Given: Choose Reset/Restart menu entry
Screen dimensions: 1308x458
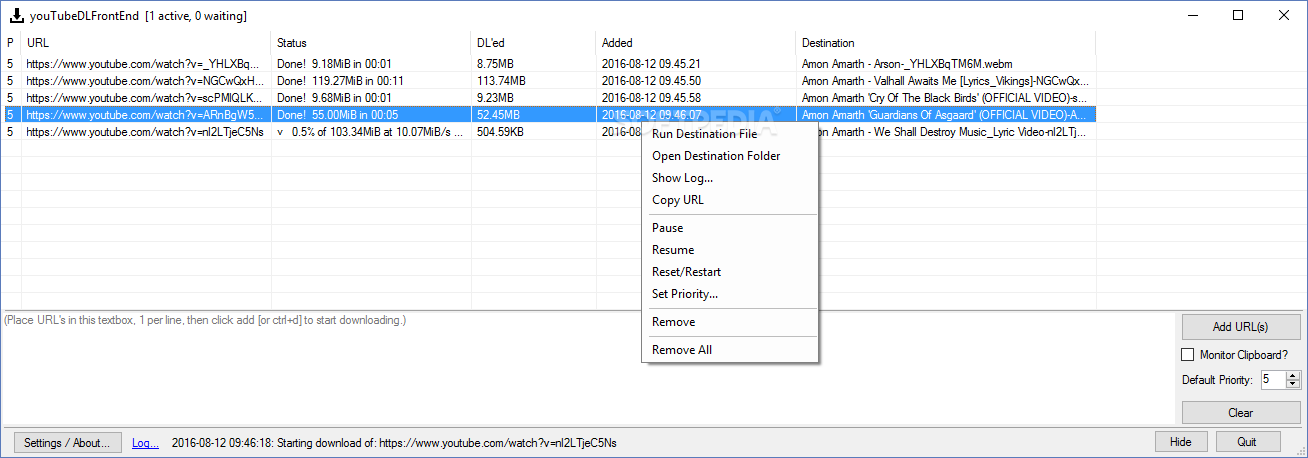Looking at the screenshot, I should coord(729,272).
